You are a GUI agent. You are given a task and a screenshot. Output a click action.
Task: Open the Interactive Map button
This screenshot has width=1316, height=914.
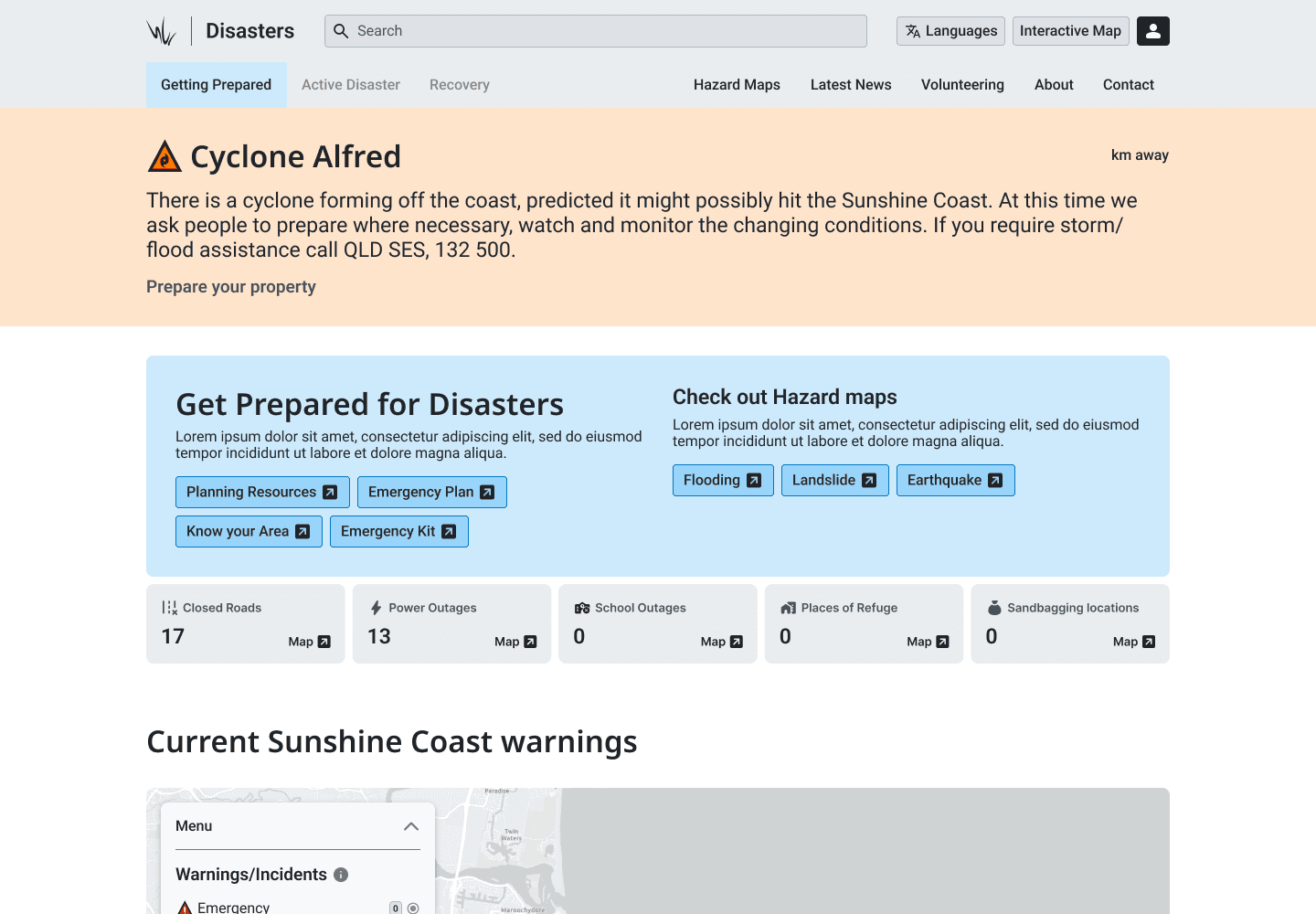[x=1070, y=31]
